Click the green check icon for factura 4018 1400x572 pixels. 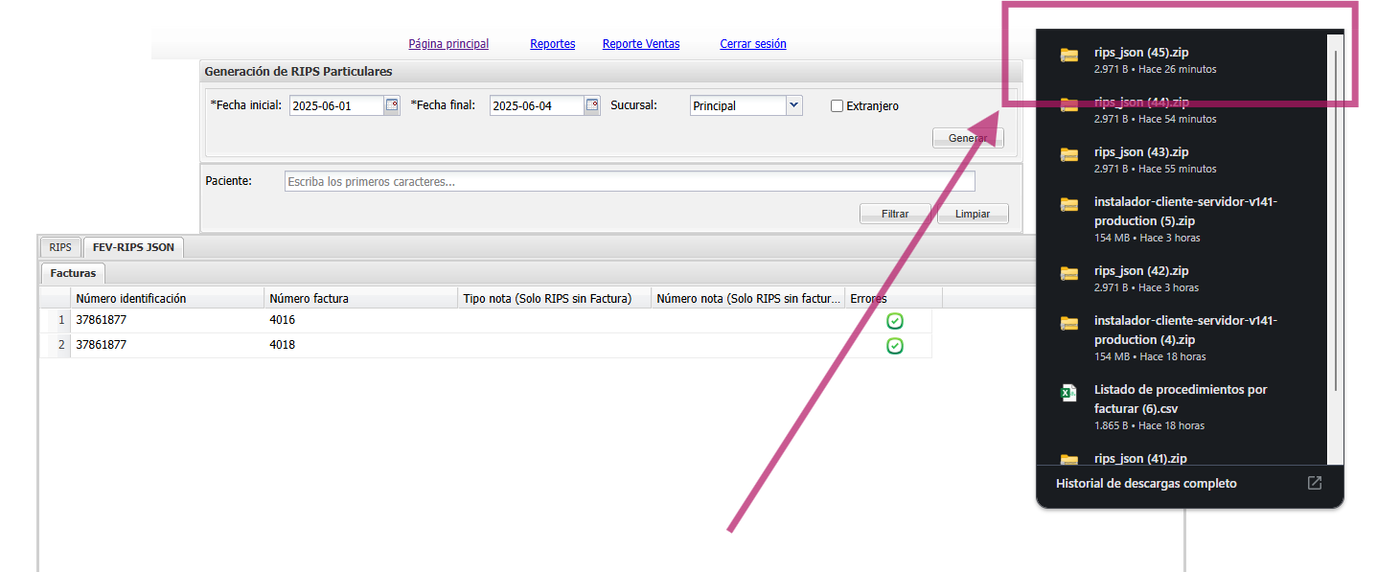tap(895, 345)
